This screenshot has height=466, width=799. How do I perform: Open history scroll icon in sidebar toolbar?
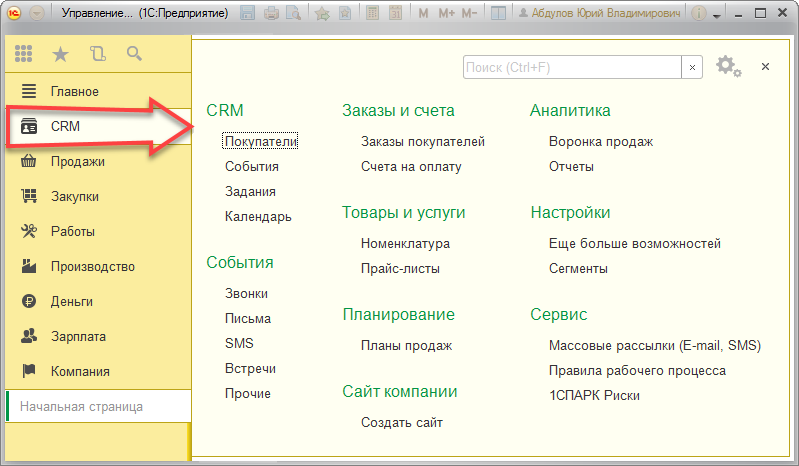click(x=98, y=53)
